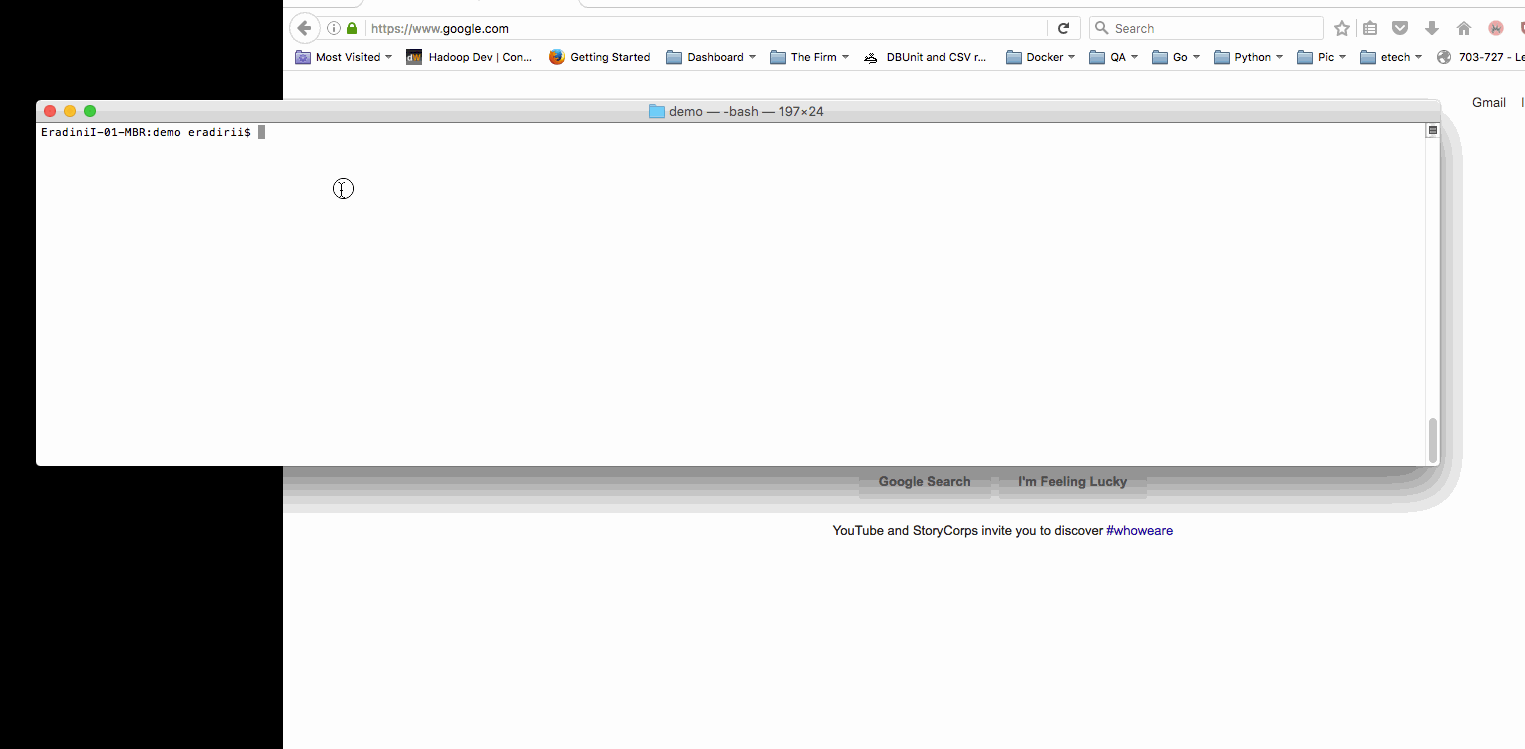Save the page to Pocket
The height and width of the screenshot is (749, 1525).
click(1401, 28)
